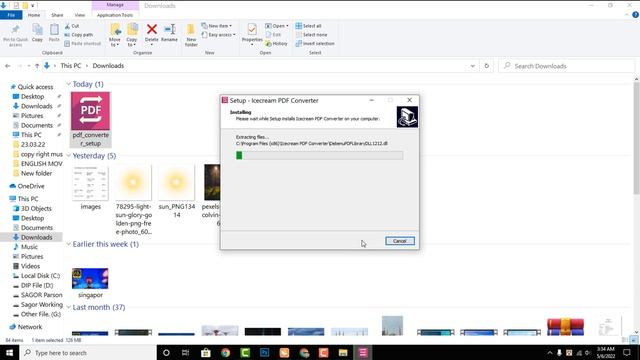Expand the address bar history dropdown
Viewport: 640px width, 360px height.
click(473, 66)
